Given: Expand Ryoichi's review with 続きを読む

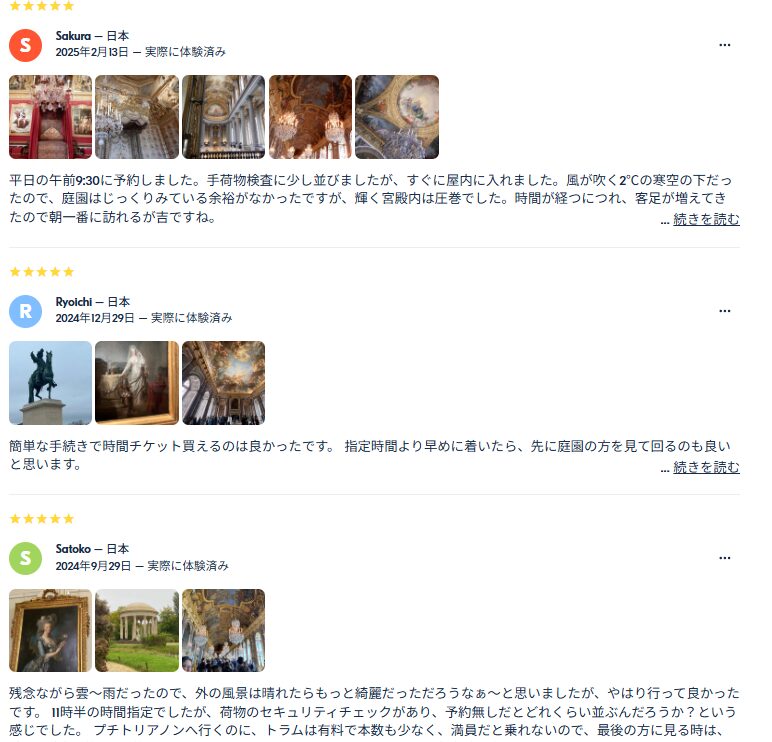Looking at the screenshot, I should point(706,467).
